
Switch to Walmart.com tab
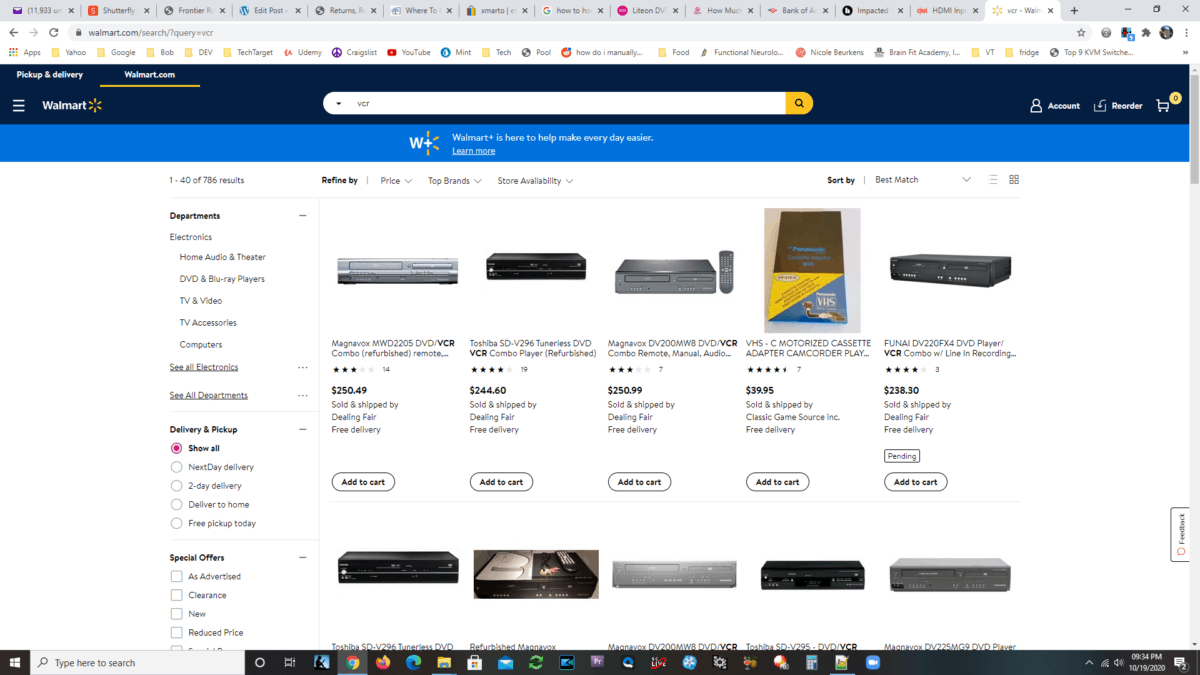pyautogui.click(x=150, y=75)
